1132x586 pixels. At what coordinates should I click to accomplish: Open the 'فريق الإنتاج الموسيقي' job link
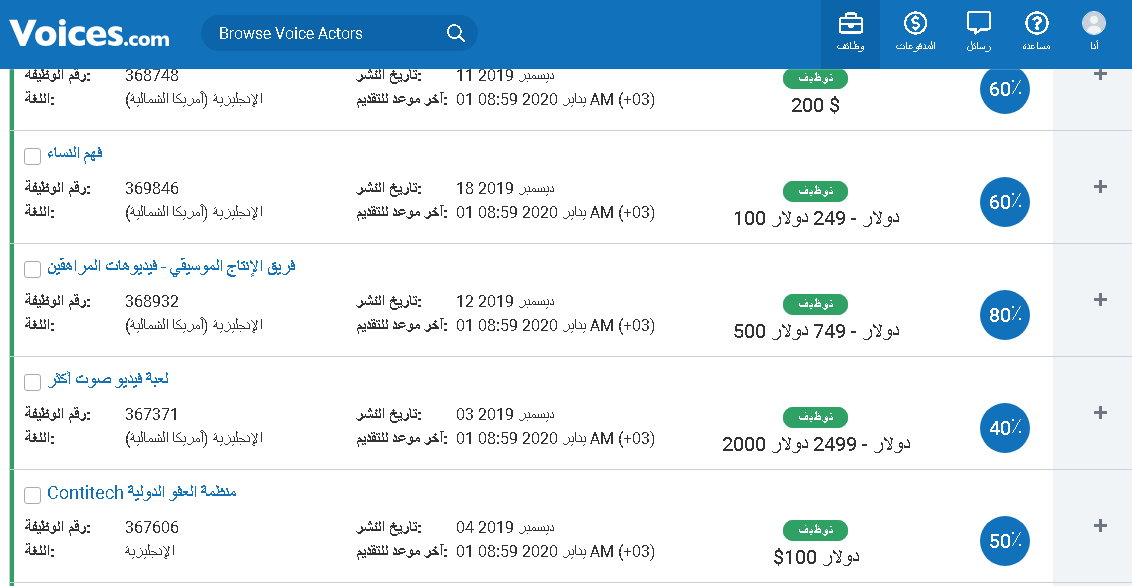click(171, 267)
